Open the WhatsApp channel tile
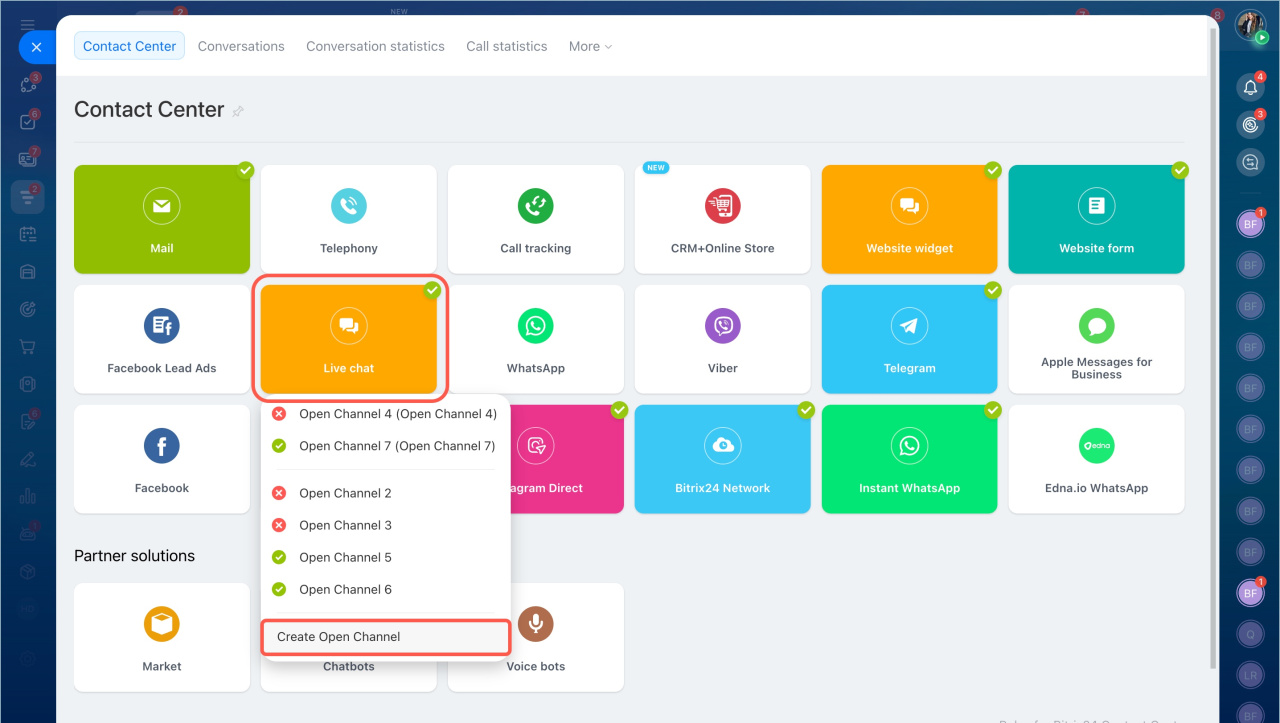1280x723 pixels. (x=535, y=339)
